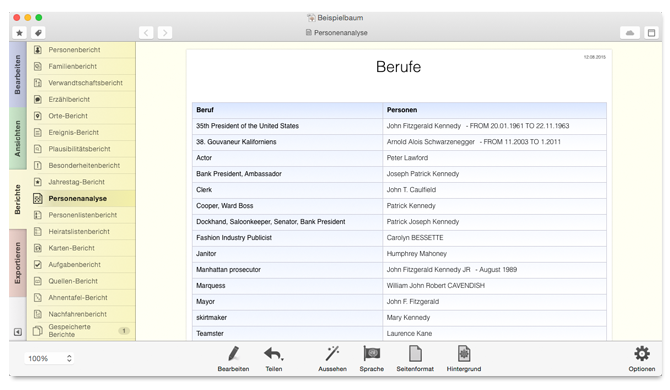Open the Hintergrund background tool
The width and height of the screenshot is (670, 390).
pyautogui.click(x=464, y=358)
